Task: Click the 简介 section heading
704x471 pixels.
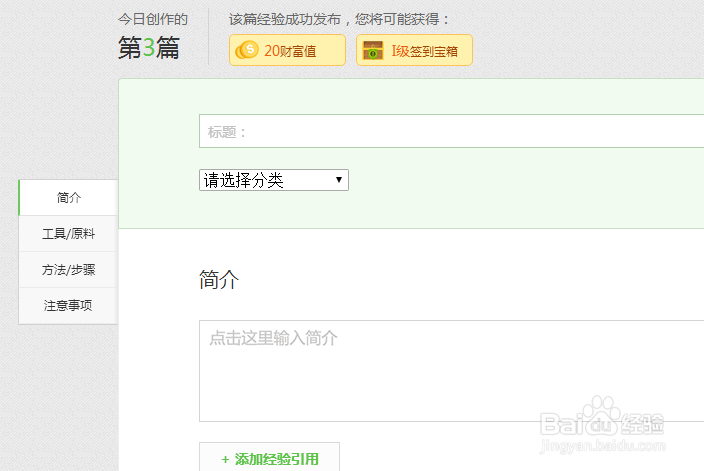Action: coord(219,279)
